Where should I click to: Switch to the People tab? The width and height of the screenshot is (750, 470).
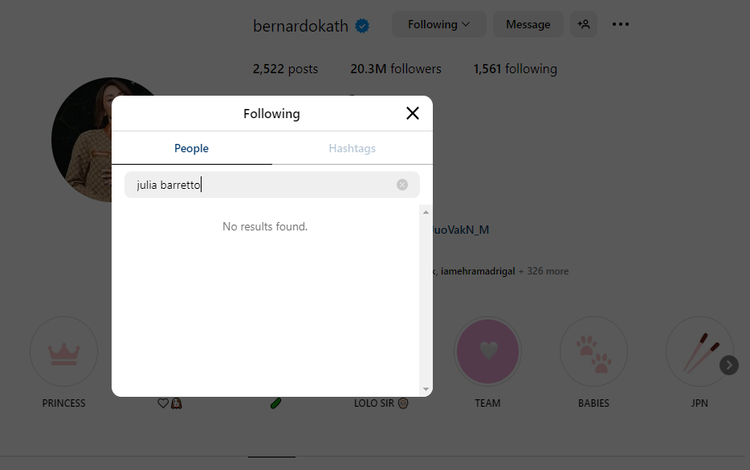pos(191,148)
